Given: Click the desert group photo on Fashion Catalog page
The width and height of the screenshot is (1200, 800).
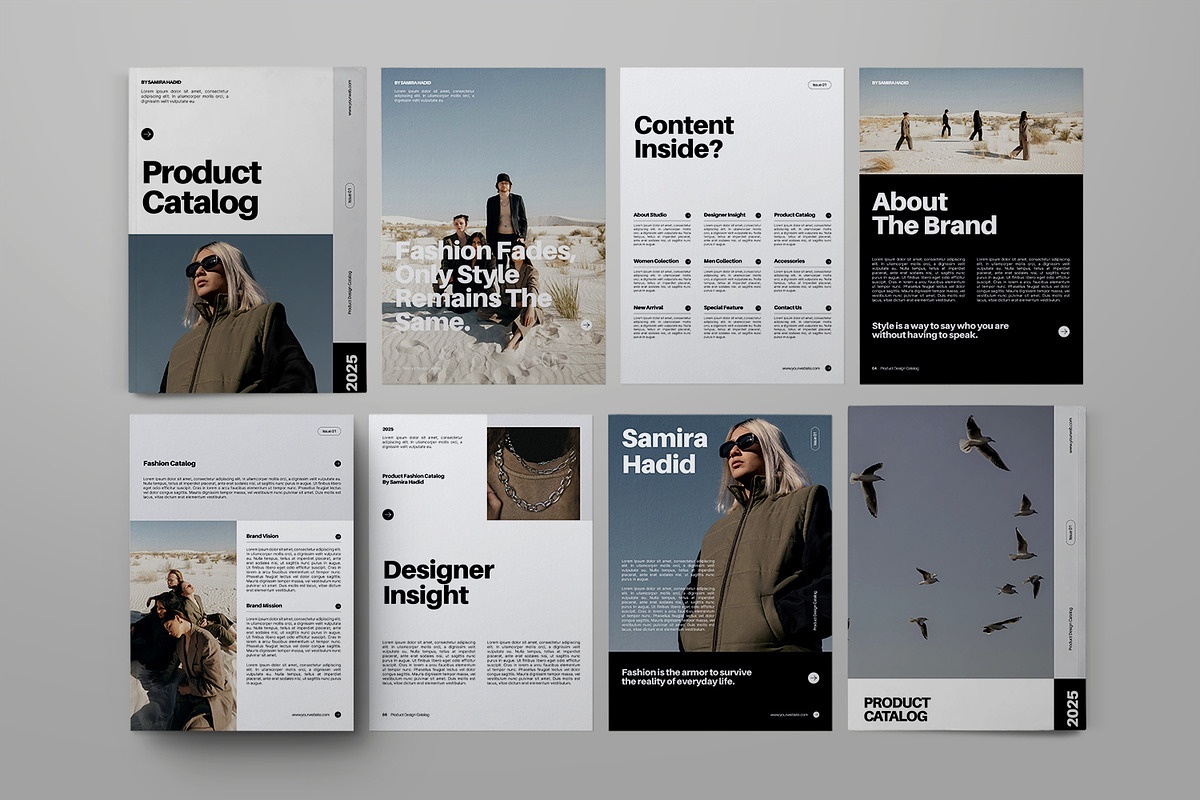Looking at the screenshot, I should [x=183, y=625].
